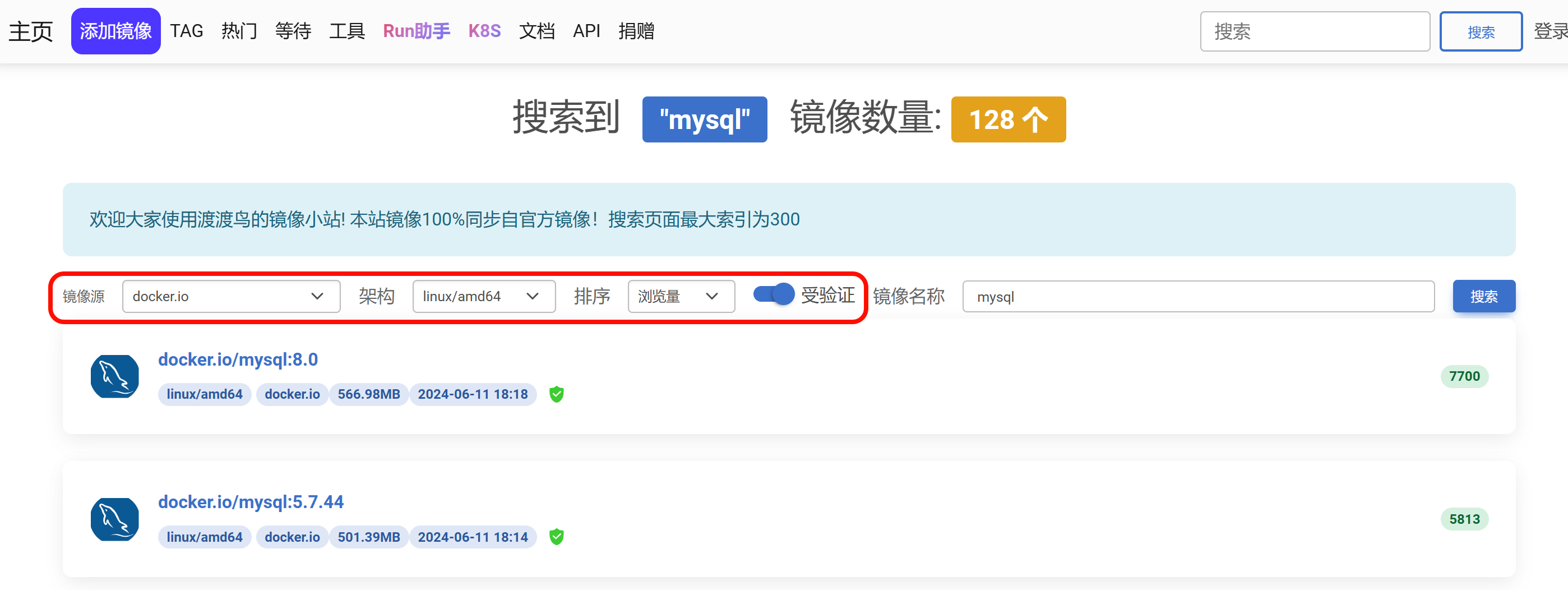This screenshot has width=1568, height=590.
Task: Click MySQL dolphin logo of mysql:8.0 result
Action: pyautogui.click(x=114, y=376)
